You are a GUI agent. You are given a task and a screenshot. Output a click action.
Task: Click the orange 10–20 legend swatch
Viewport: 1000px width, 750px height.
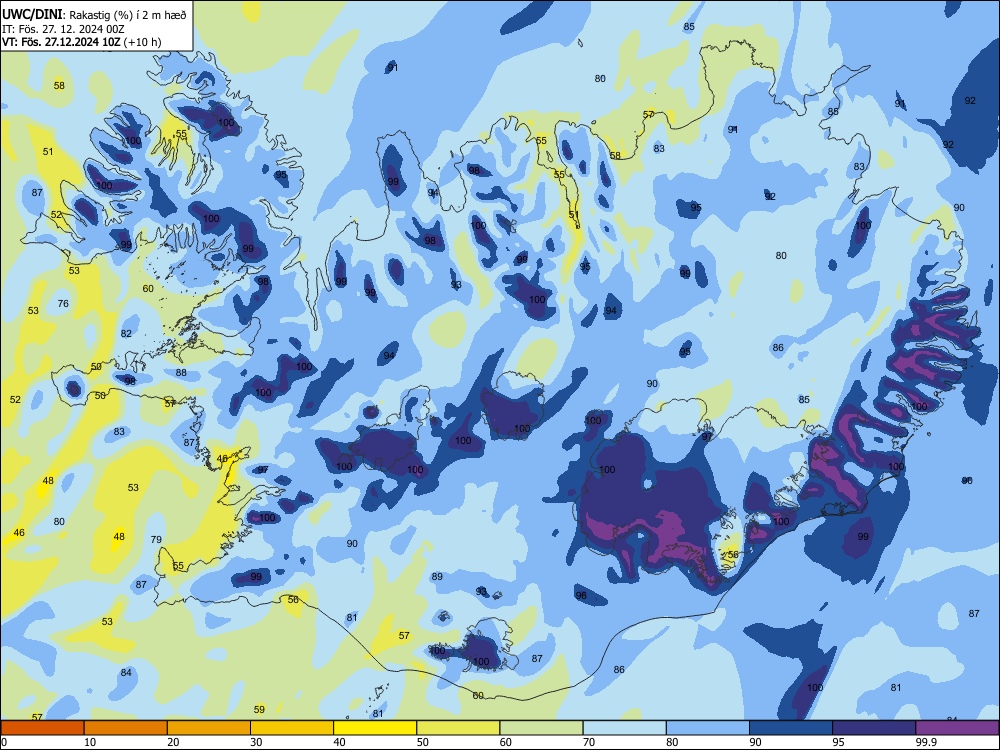126,728
